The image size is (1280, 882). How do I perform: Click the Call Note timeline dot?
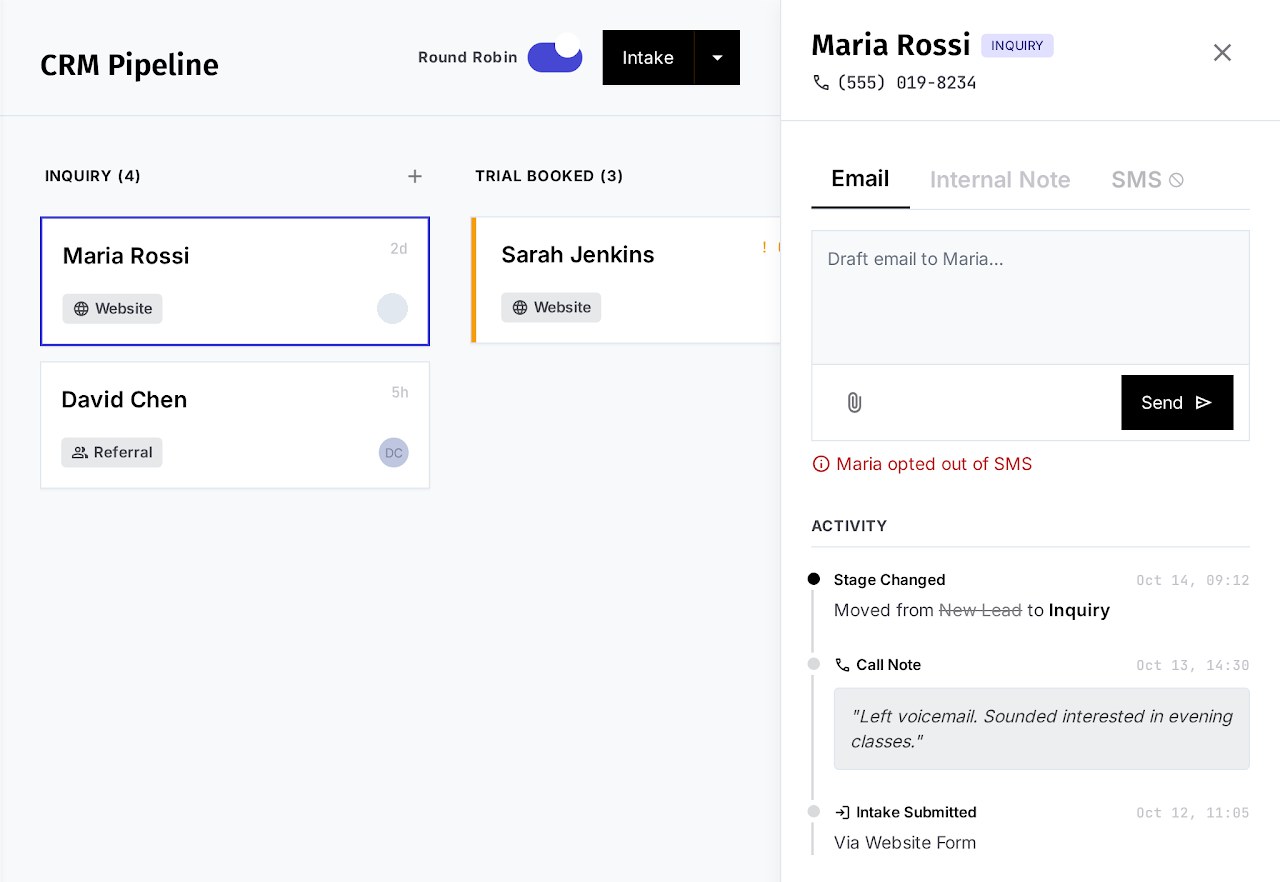814,664
